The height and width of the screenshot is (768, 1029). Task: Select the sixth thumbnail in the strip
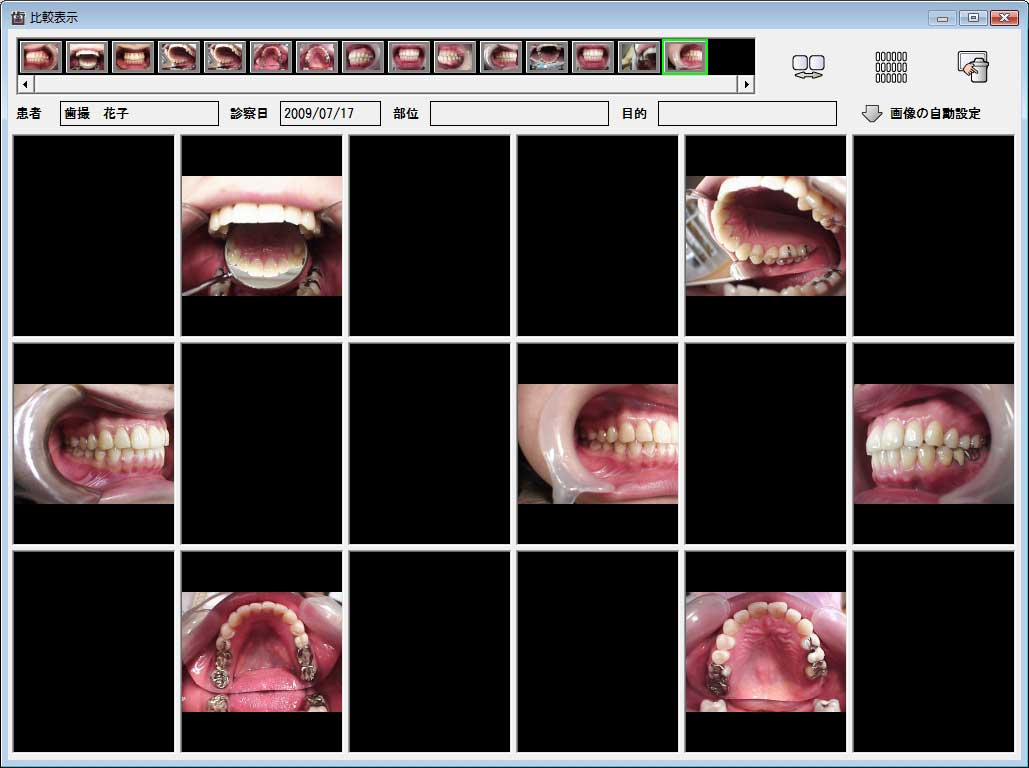click(x=270, y=56)
